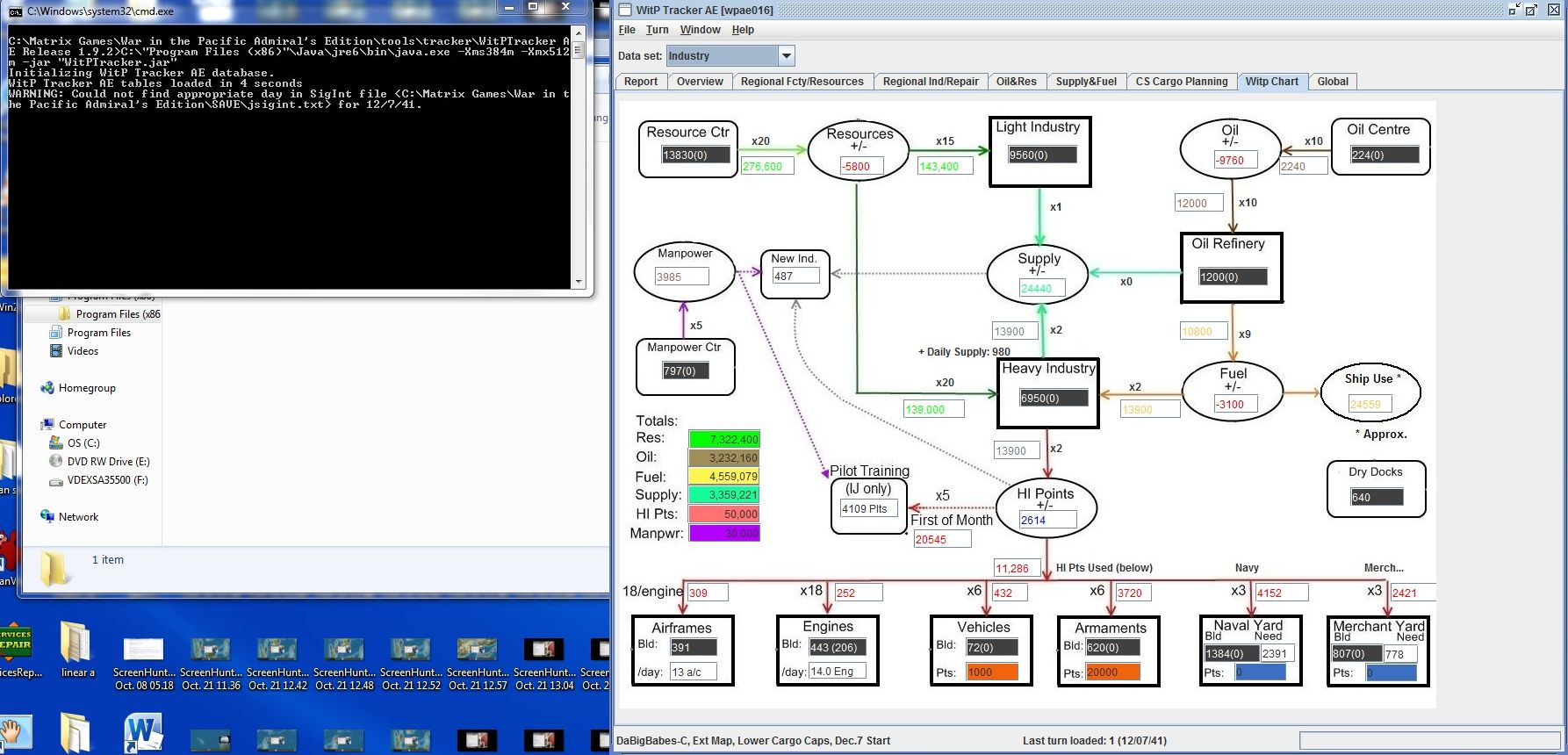Select the Supply&Fuel tab

click(x=1086, y=82)
